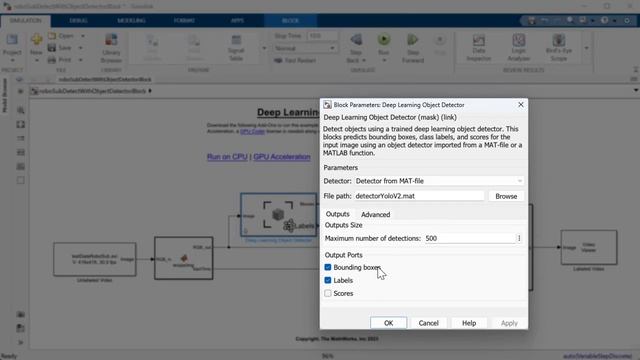Open the Logic Analyzer
This screenshot has width=640, height=360.
[518, 47]
